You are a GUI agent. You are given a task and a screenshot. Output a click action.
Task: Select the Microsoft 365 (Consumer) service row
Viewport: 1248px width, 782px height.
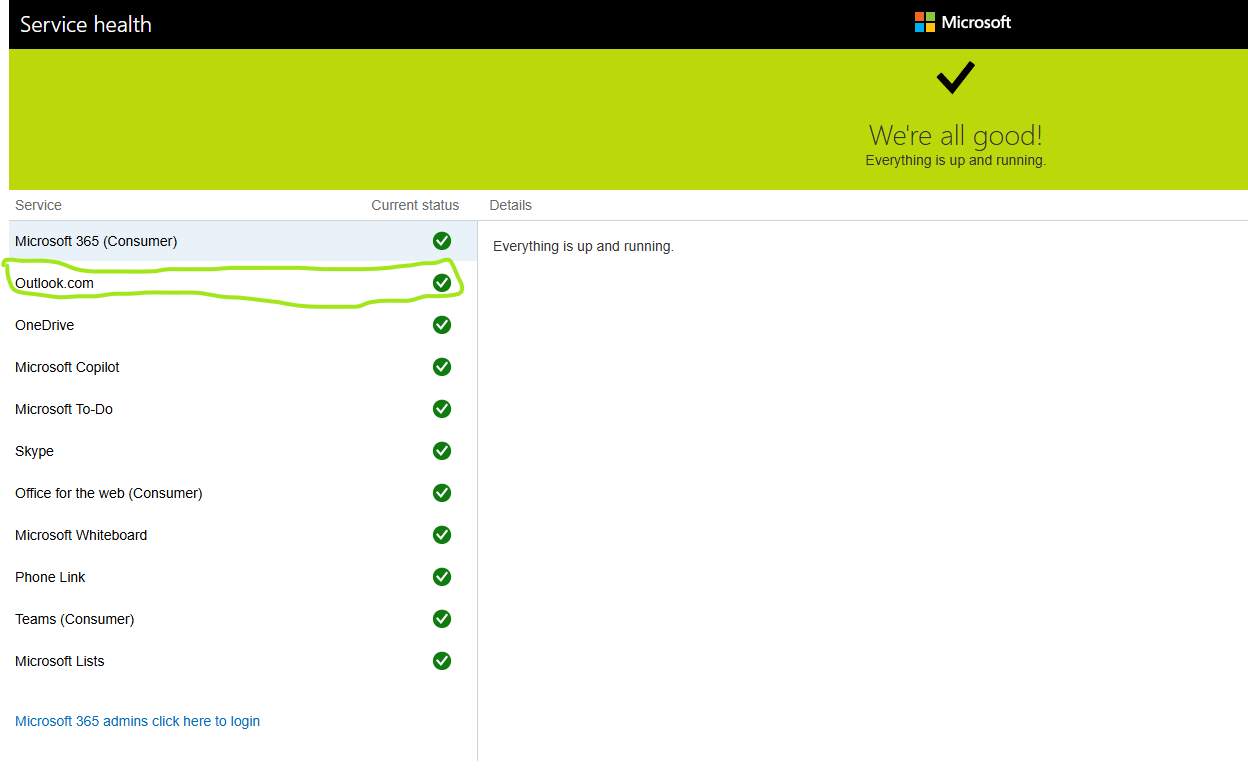click(243, 241)
